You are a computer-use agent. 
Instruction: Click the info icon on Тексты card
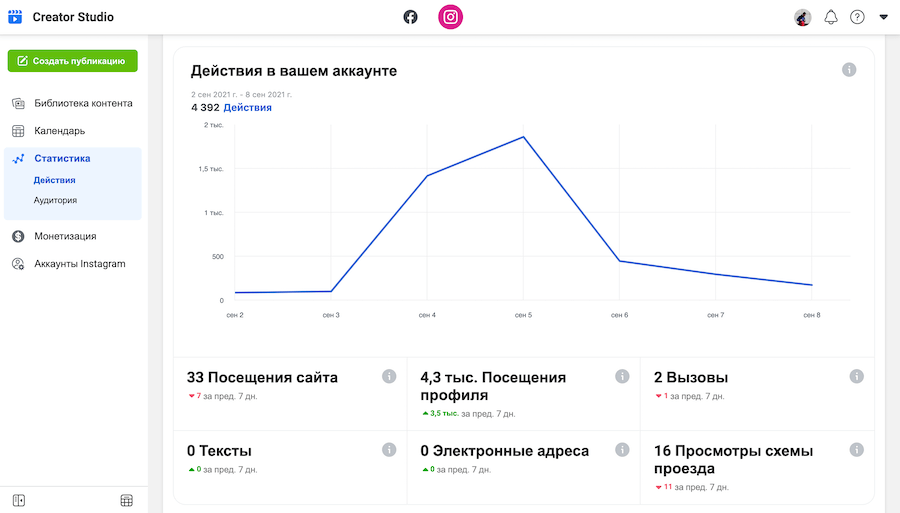click(389, 450)
